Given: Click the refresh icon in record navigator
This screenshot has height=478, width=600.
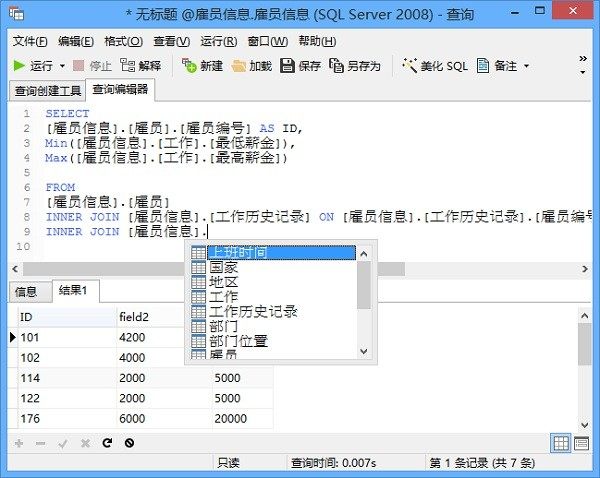Looking at the screenshot, I should pyautogui.click(x=107, y=442).
